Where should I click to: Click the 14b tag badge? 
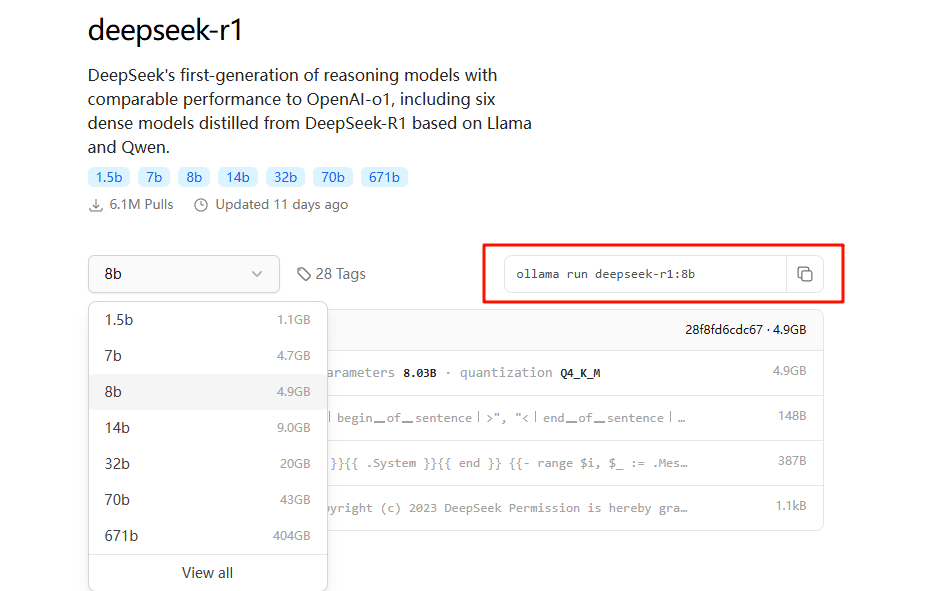[237, 177]
